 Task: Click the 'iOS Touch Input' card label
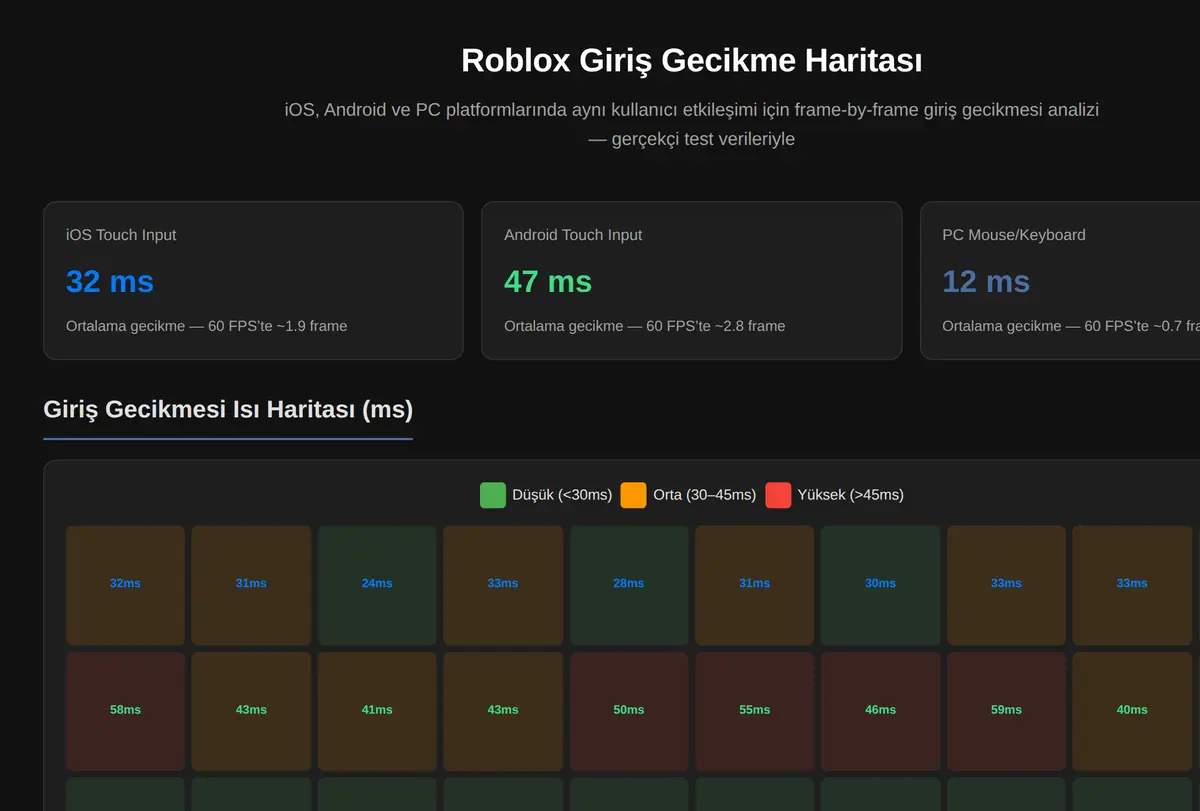[121, 235]
